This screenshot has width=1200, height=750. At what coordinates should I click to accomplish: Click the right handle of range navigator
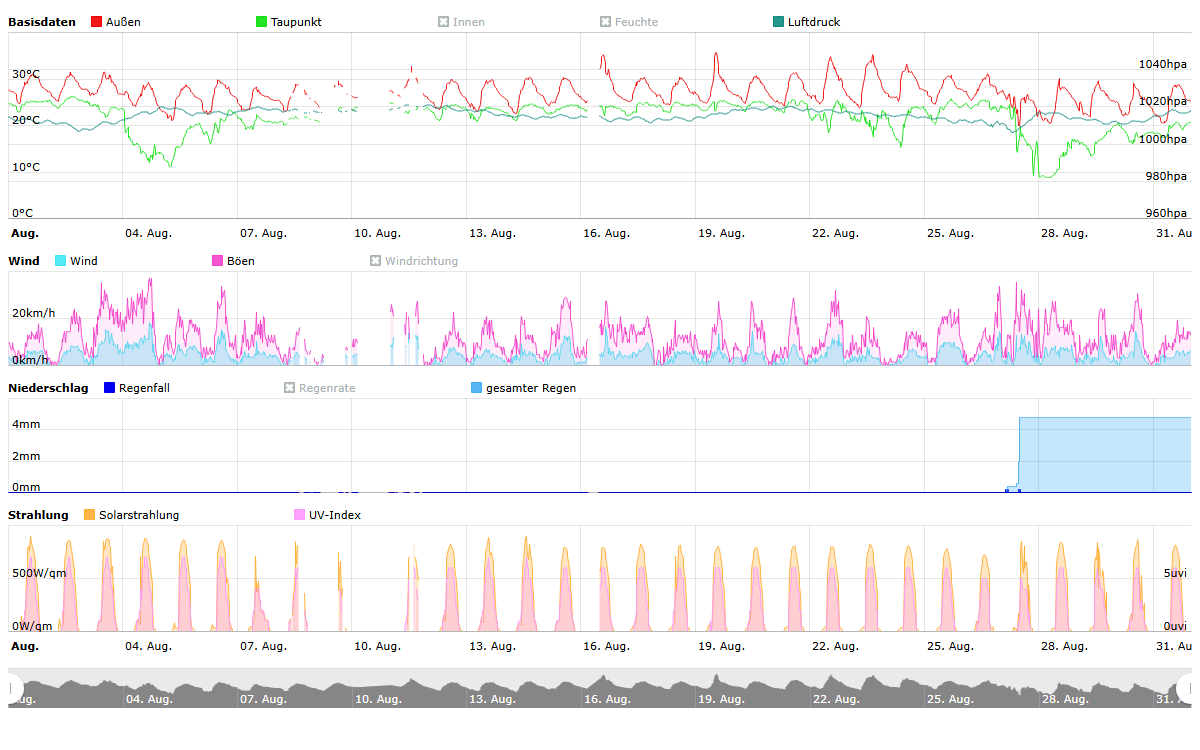1186,688
